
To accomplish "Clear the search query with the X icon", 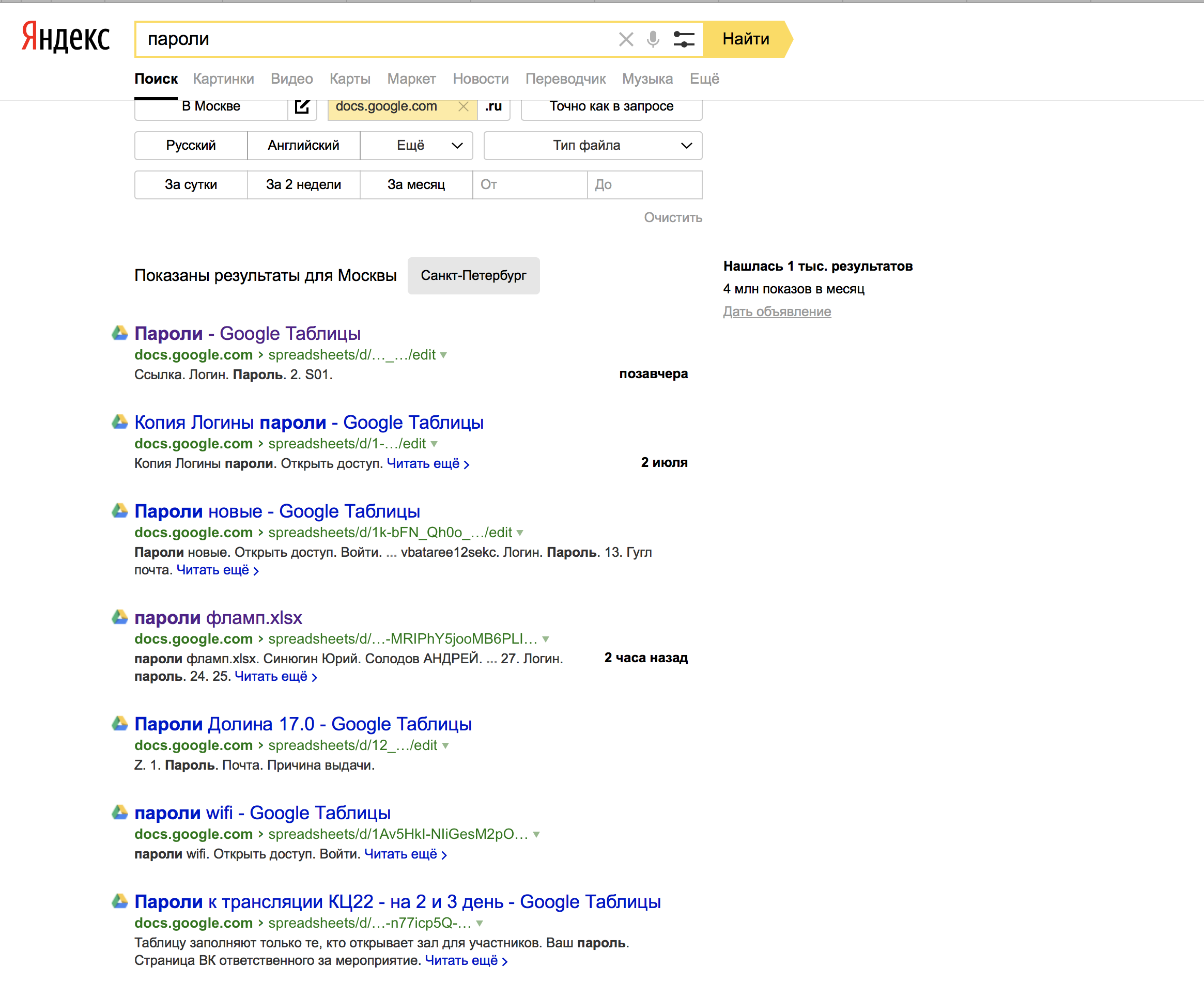I will click(x=625, y=39).
